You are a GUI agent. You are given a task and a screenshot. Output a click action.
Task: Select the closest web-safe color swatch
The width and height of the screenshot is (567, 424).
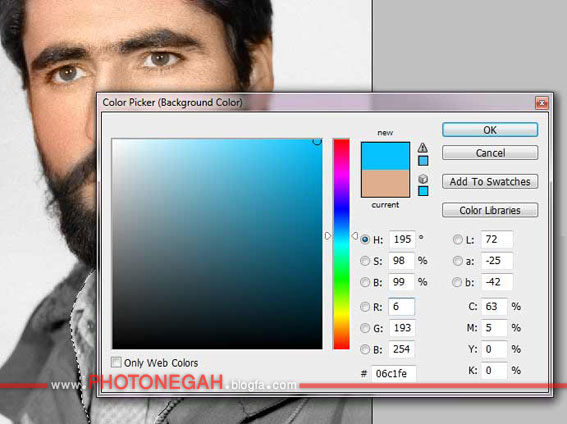[x=423, y=191]
